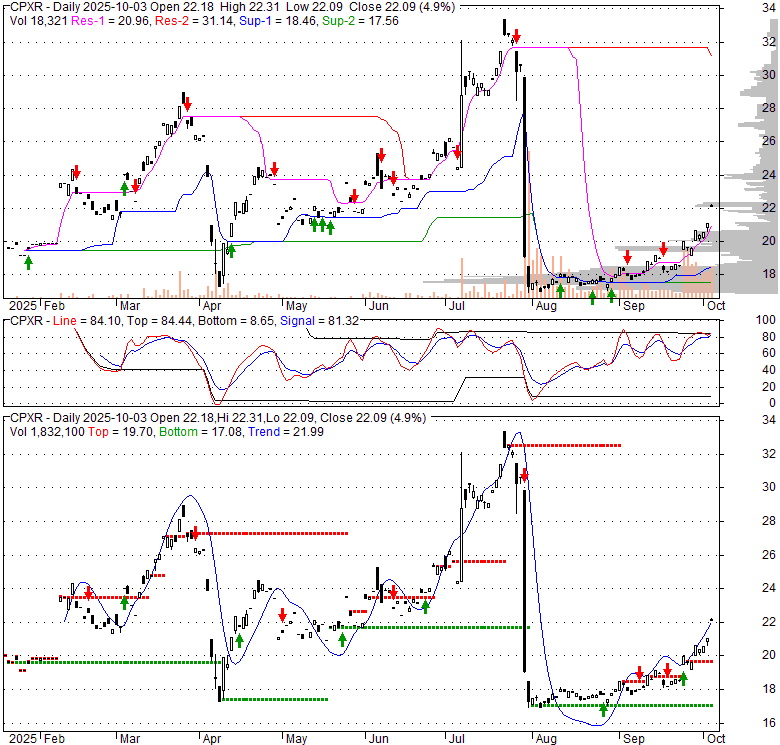The height and width of the screenshot is (745, 780).
Task: Click the red sell arrow at late-March peak in top chart
Action: (x=185, y=101)
